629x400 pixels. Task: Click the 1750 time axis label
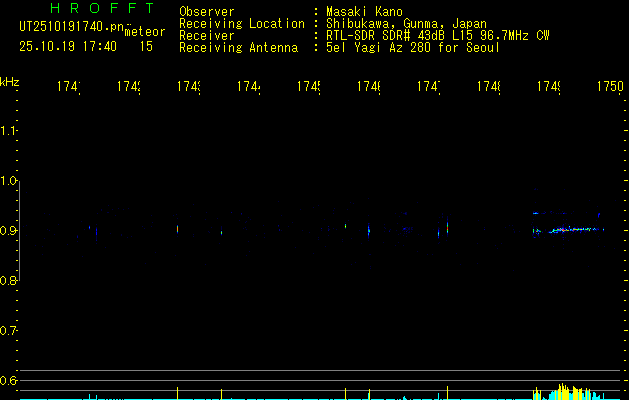point(610,86)
